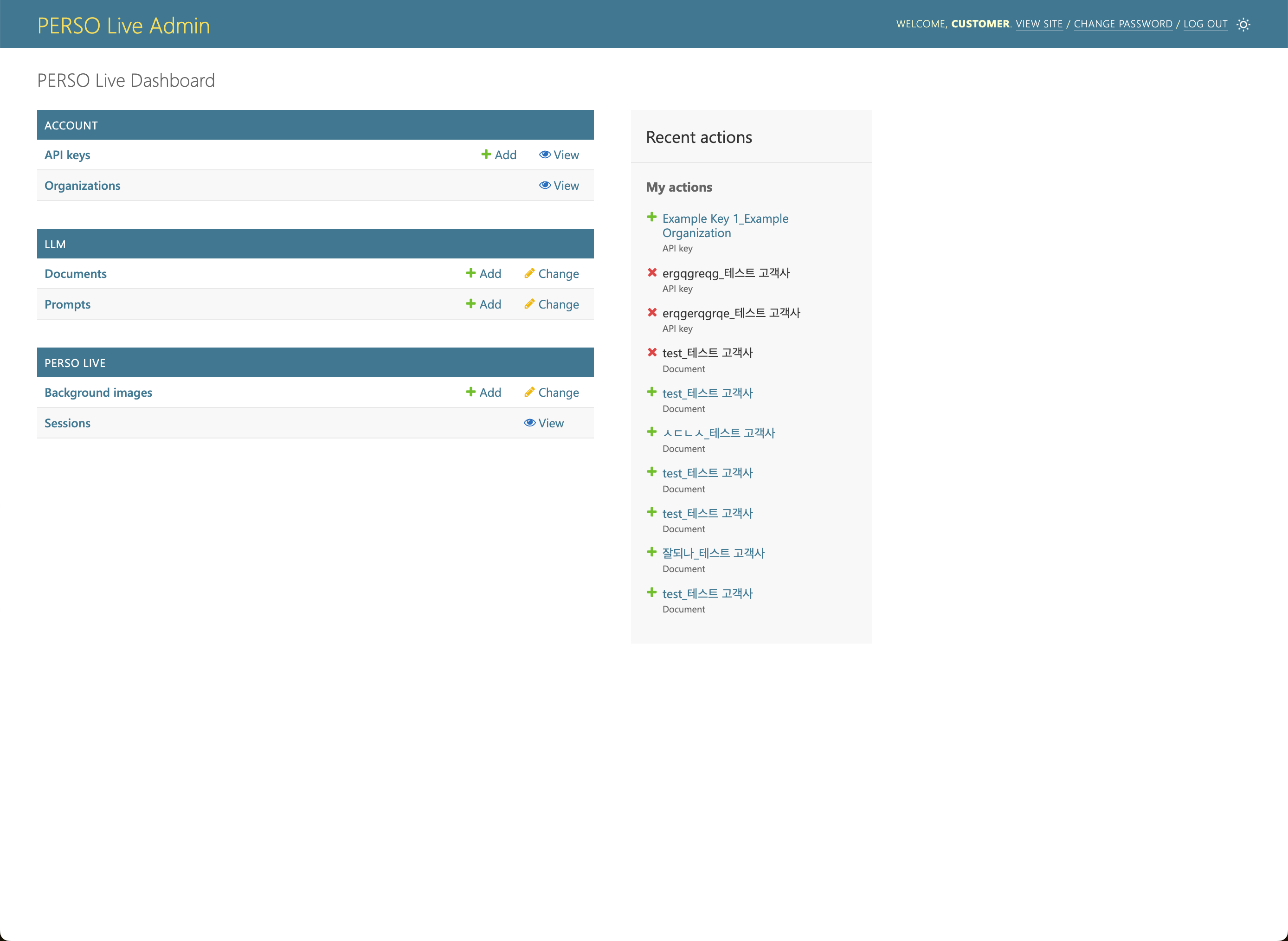Click the green Add icon for Prompts
The height and width of the screenshot is (941, 1288).
[x=470, y=304]
